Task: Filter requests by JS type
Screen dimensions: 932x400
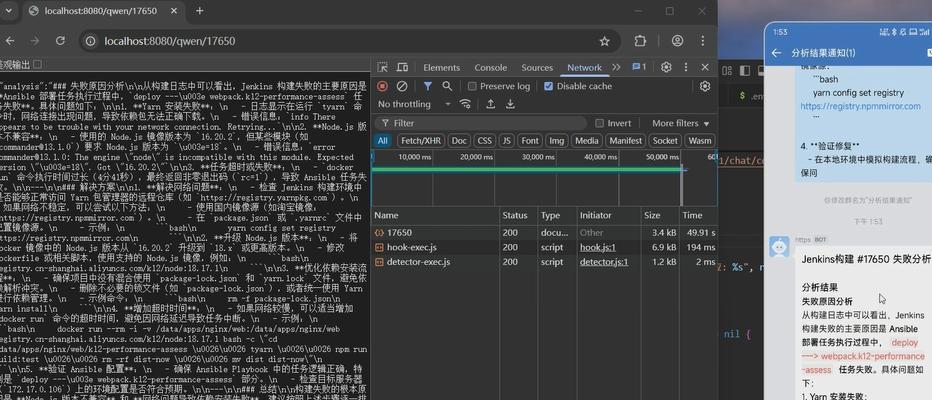Action: click(x=506, y=141)
